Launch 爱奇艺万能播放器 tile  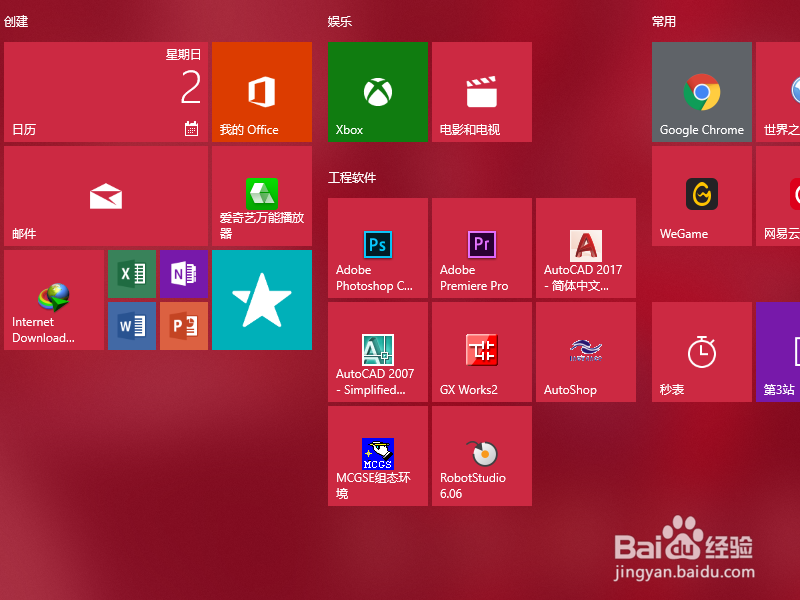[x=262, y=196]
